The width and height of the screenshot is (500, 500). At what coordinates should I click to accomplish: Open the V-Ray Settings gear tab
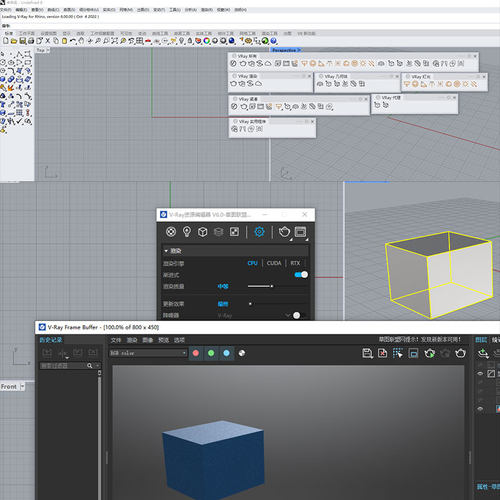(259, 232)
